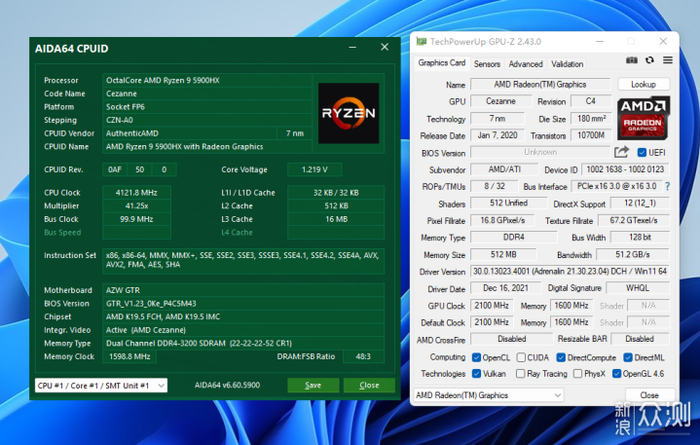Click the BIOS export share icon
700x445 pixels.
pyautogui.click(x=622, y=152)
